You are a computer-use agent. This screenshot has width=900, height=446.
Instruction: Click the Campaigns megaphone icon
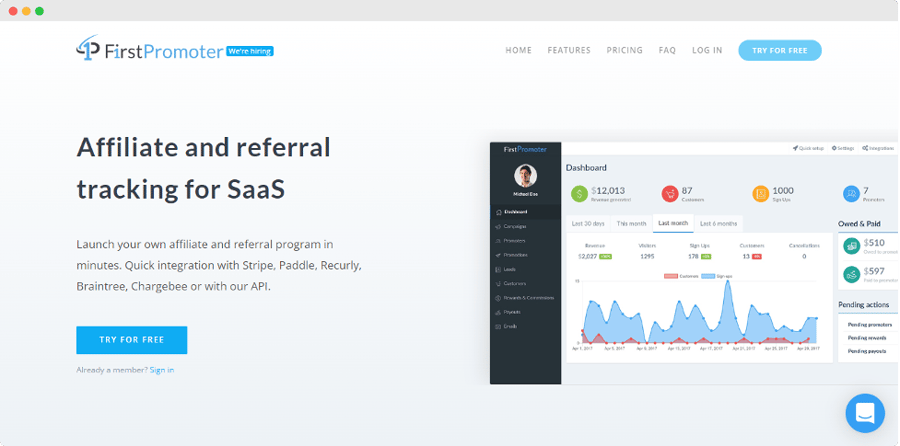(498, 226)
